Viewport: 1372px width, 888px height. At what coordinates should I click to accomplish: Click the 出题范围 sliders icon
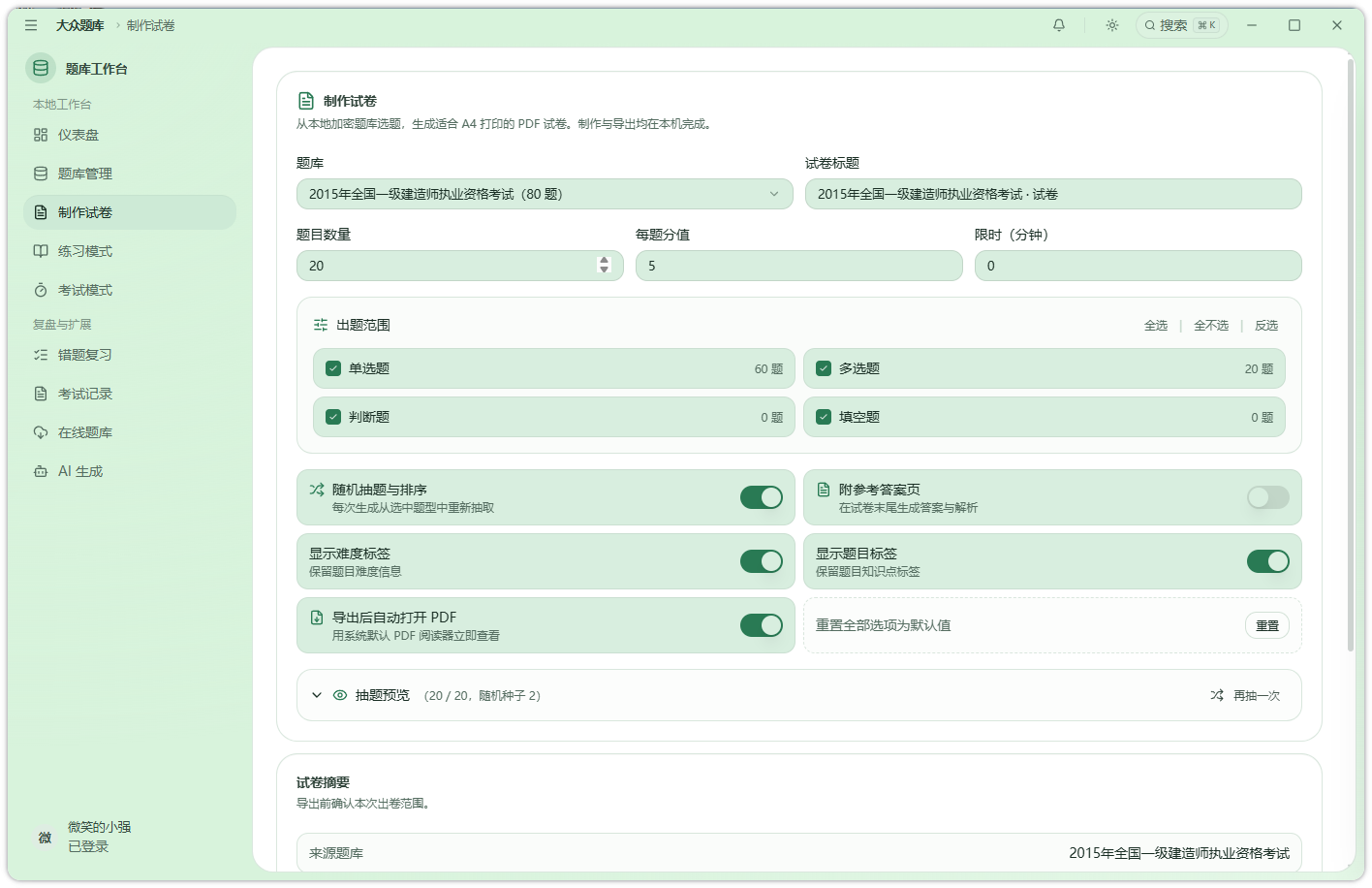click(x=321, y=325)
